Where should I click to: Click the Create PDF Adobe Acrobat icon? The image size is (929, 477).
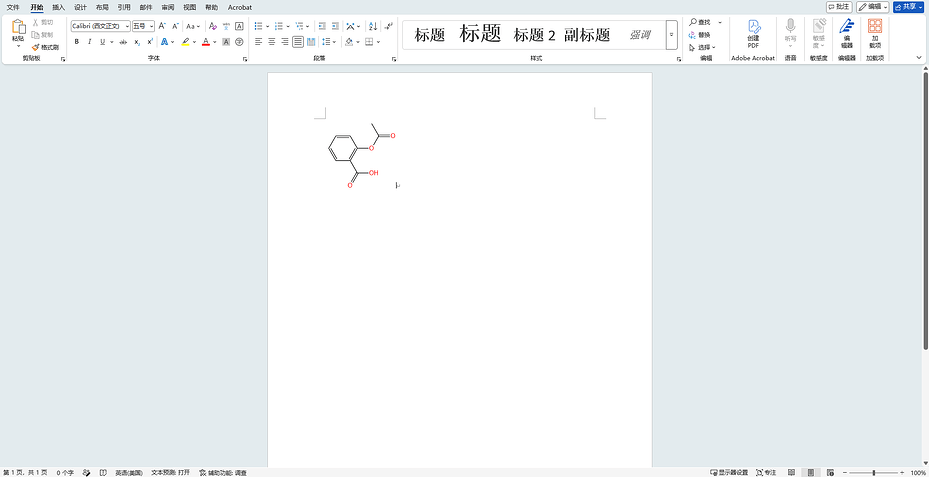(x=753, y=34)
